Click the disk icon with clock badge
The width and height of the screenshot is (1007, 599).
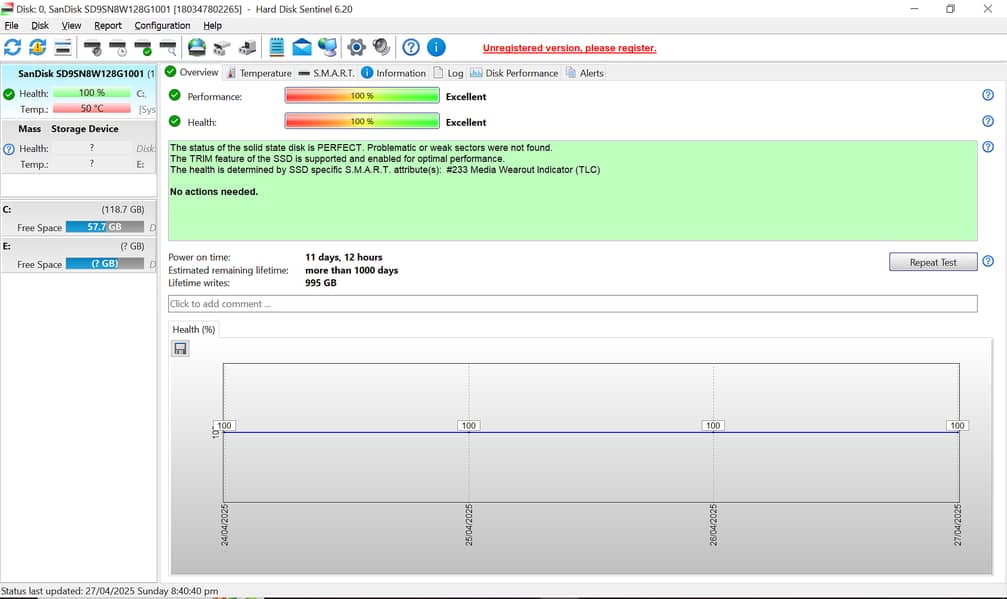coord(118,47)
